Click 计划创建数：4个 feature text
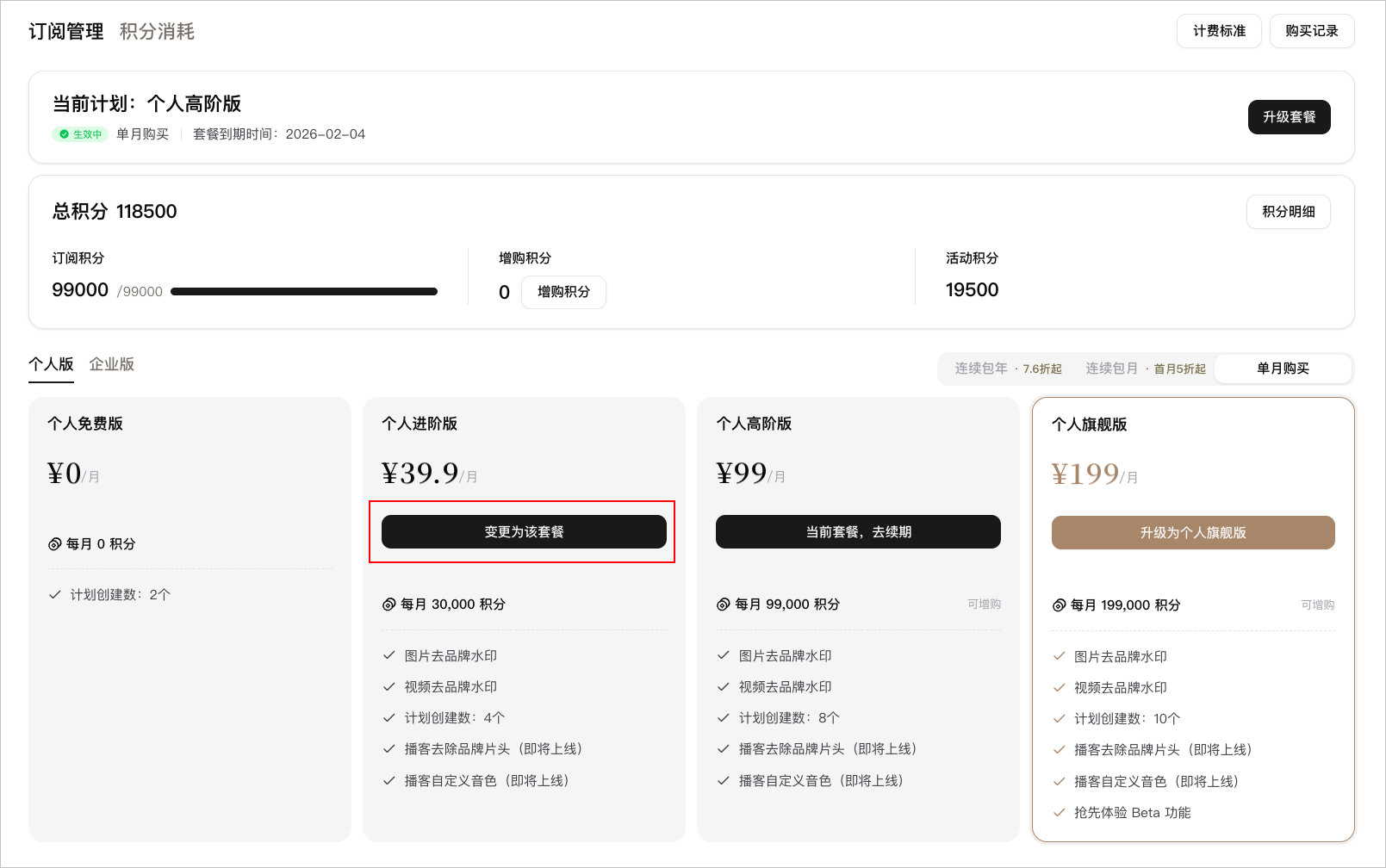This screenshot has width=1386, height=868. click(x=455, y=718)
